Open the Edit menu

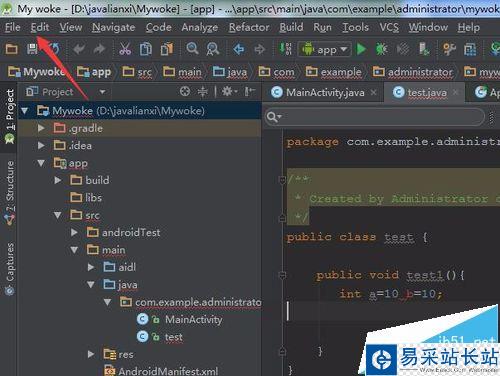click(x=40, y=27)
